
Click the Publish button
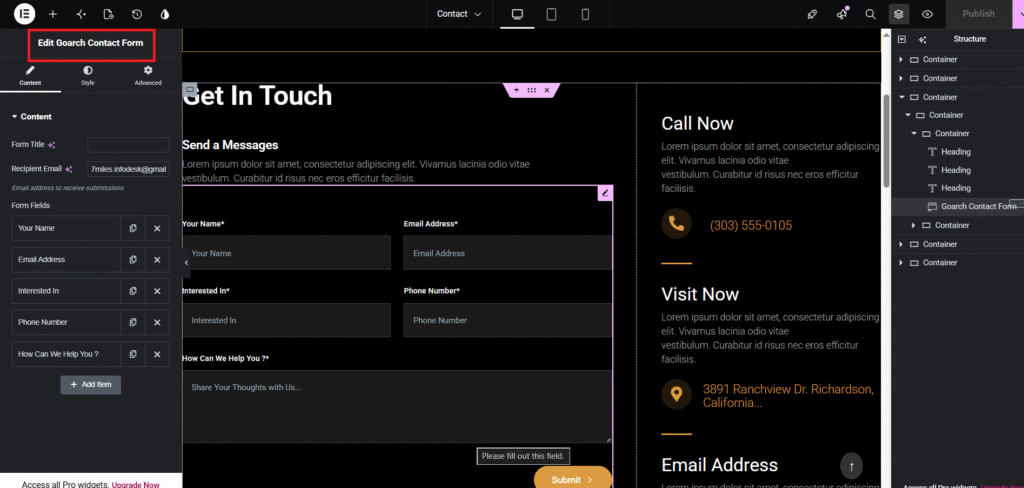click(978, 14)
